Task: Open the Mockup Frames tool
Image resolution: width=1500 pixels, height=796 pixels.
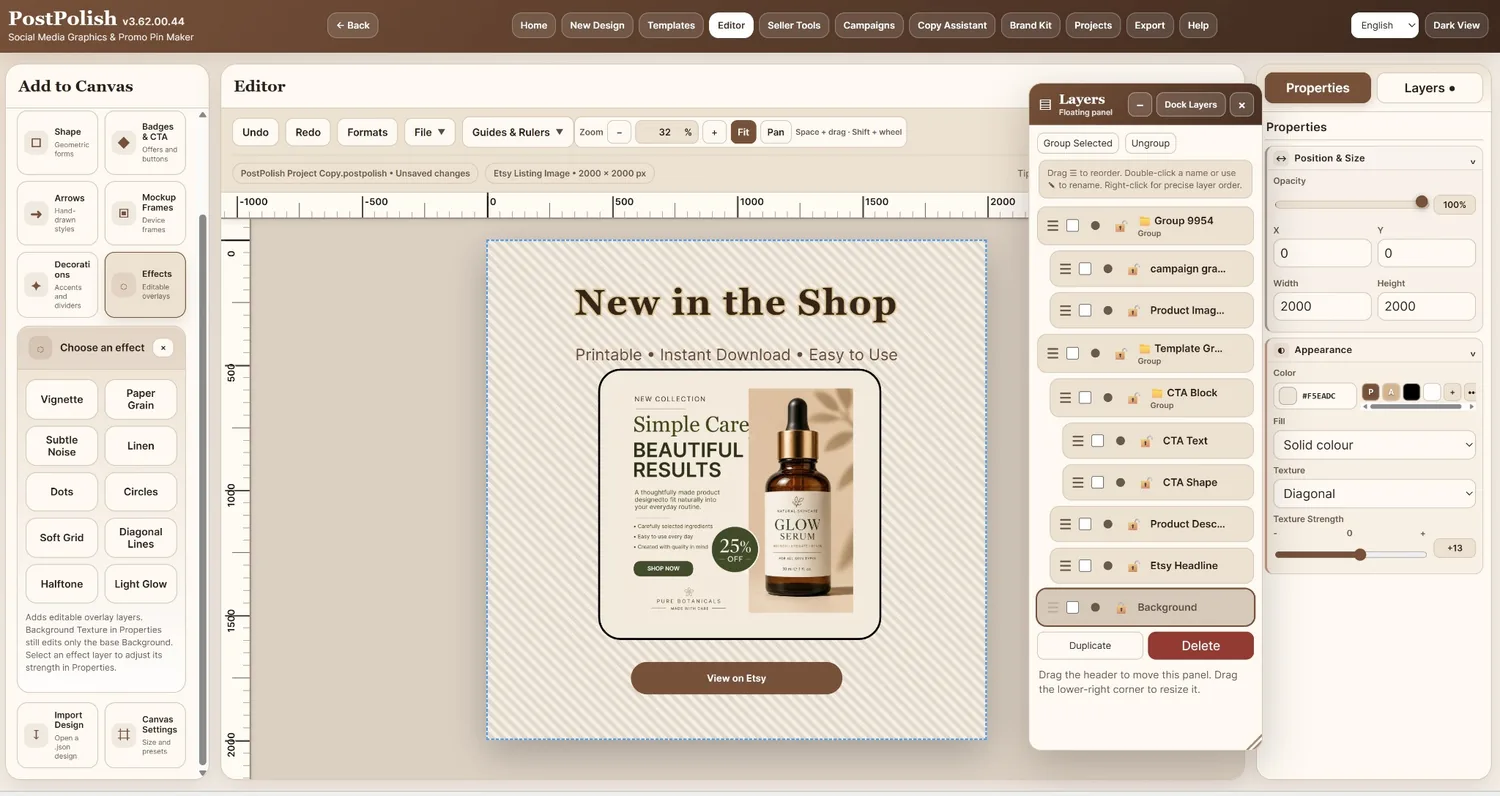Action: pyautogui.click(x=145, y=213)
